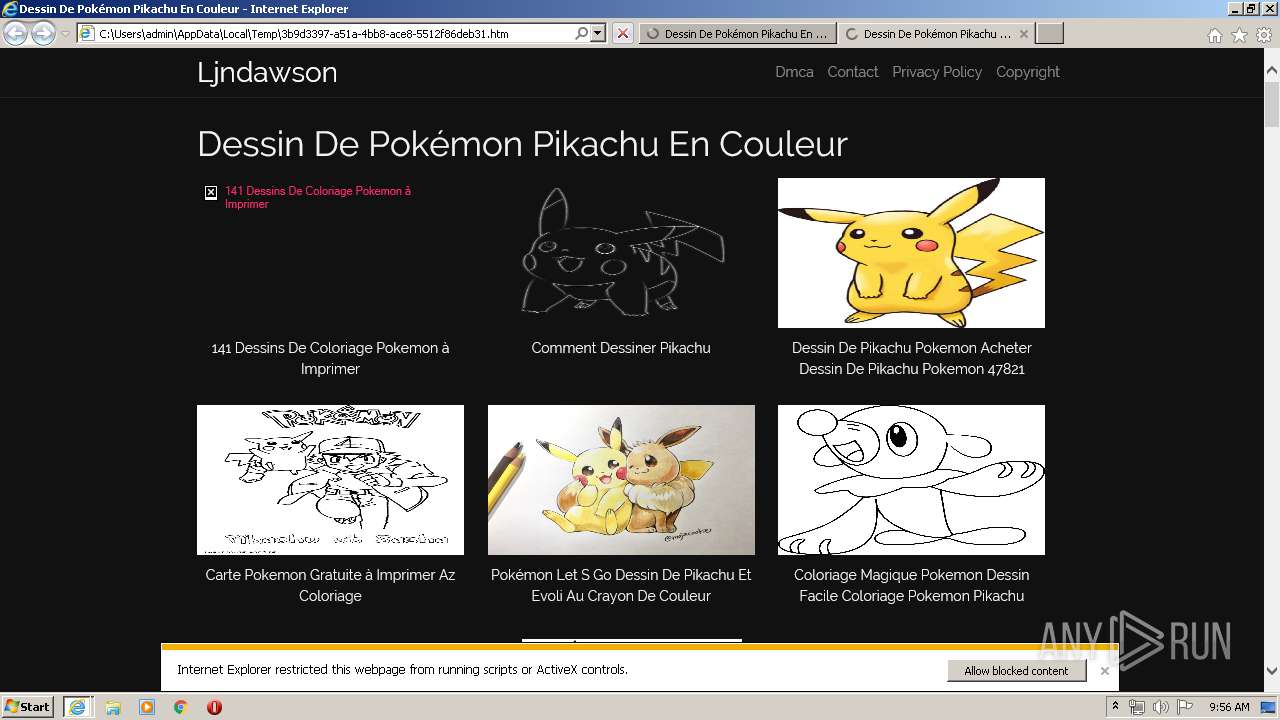The height and width of the screenshot is (720, 1280).
Task: Click the scroll down arrow of page scrollbar
Action: [1272, 671]
